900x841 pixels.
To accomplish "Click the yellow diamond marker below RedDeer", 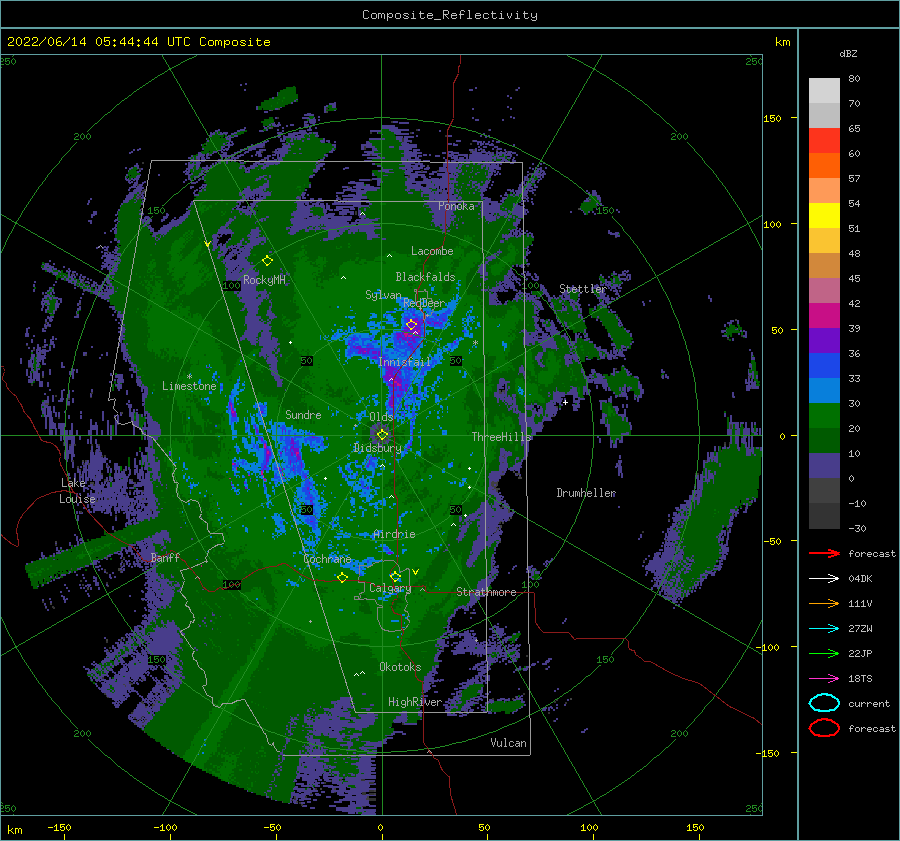I will (412, 325).
